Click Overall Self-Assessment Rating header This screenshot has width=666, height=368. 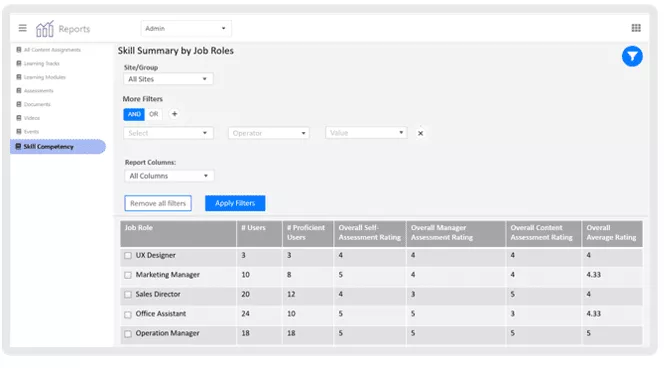click(x=370, y=234)
